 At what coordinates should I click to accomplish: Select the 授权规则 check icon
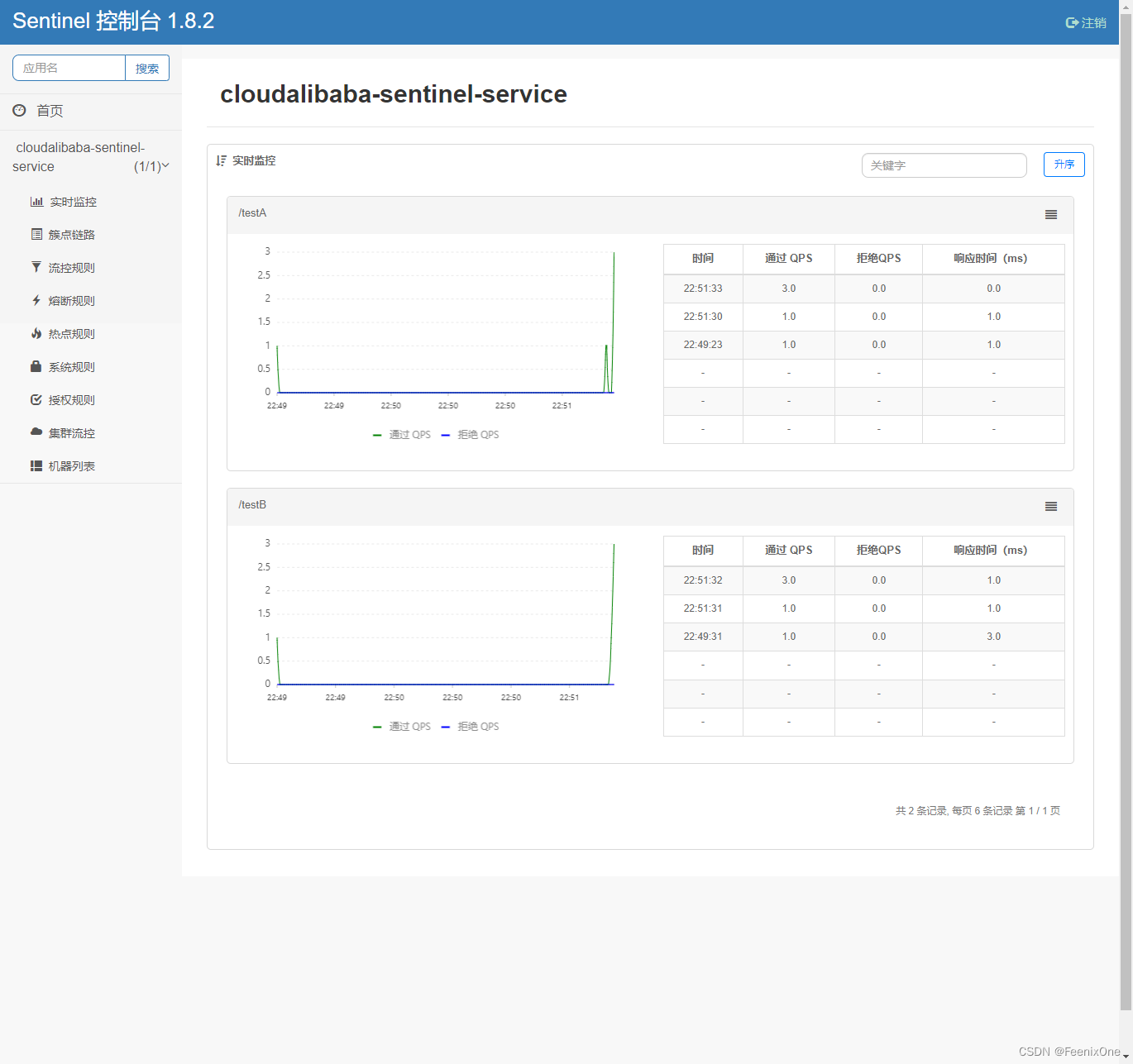(36, 399)
